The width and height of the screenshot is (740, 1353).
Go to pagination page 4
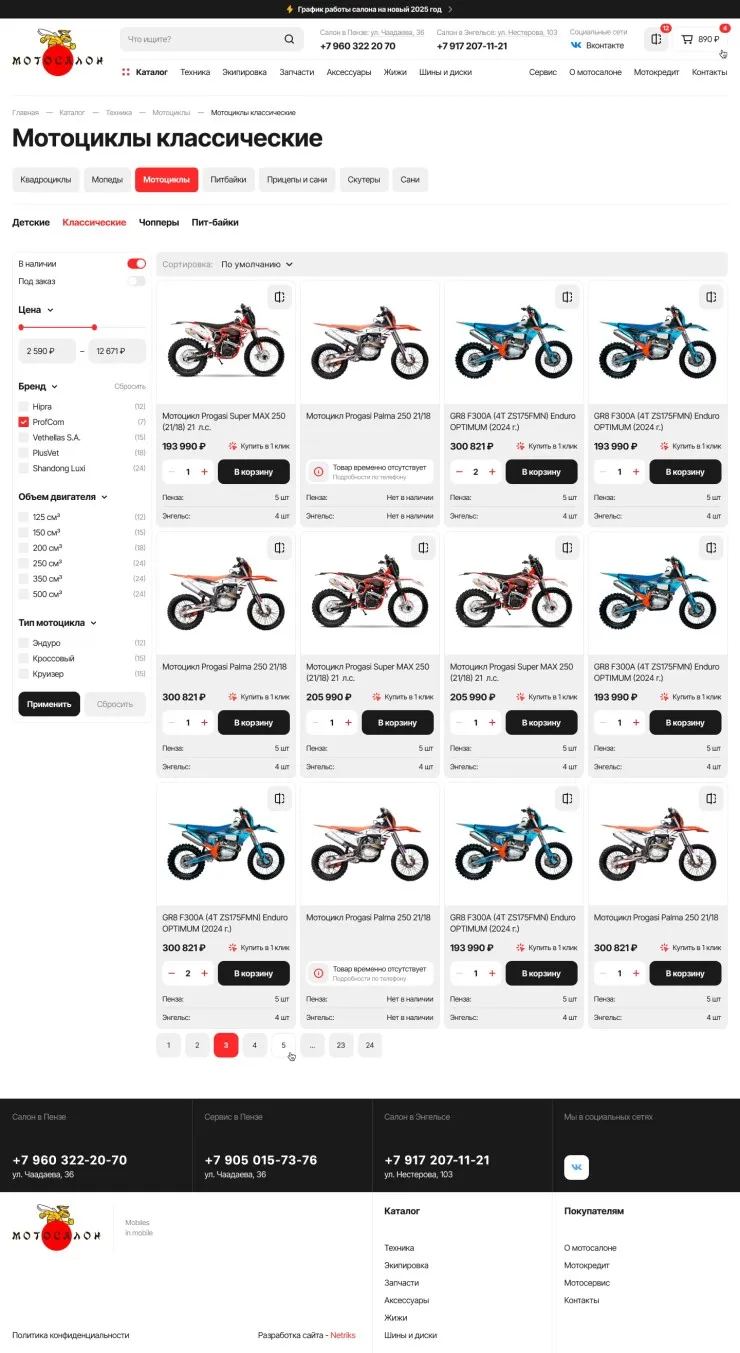pos(254,1045)
